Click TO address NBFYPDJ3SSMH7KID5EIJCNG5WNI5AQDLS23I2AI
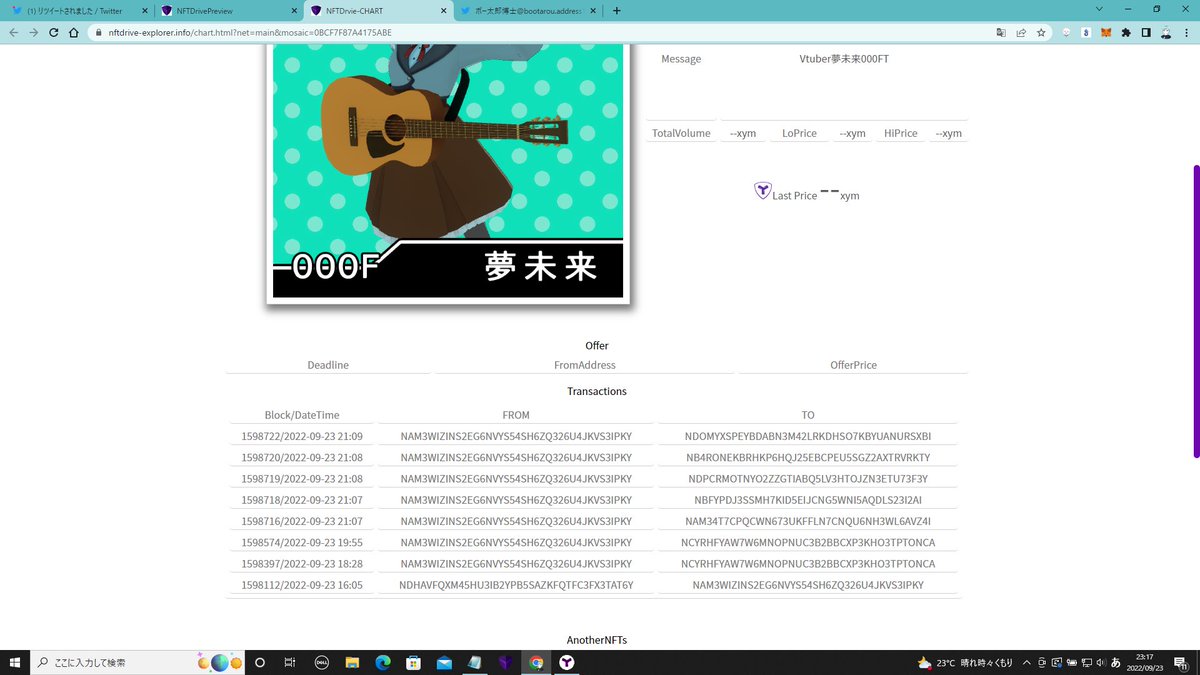 [x=808, y=500]
